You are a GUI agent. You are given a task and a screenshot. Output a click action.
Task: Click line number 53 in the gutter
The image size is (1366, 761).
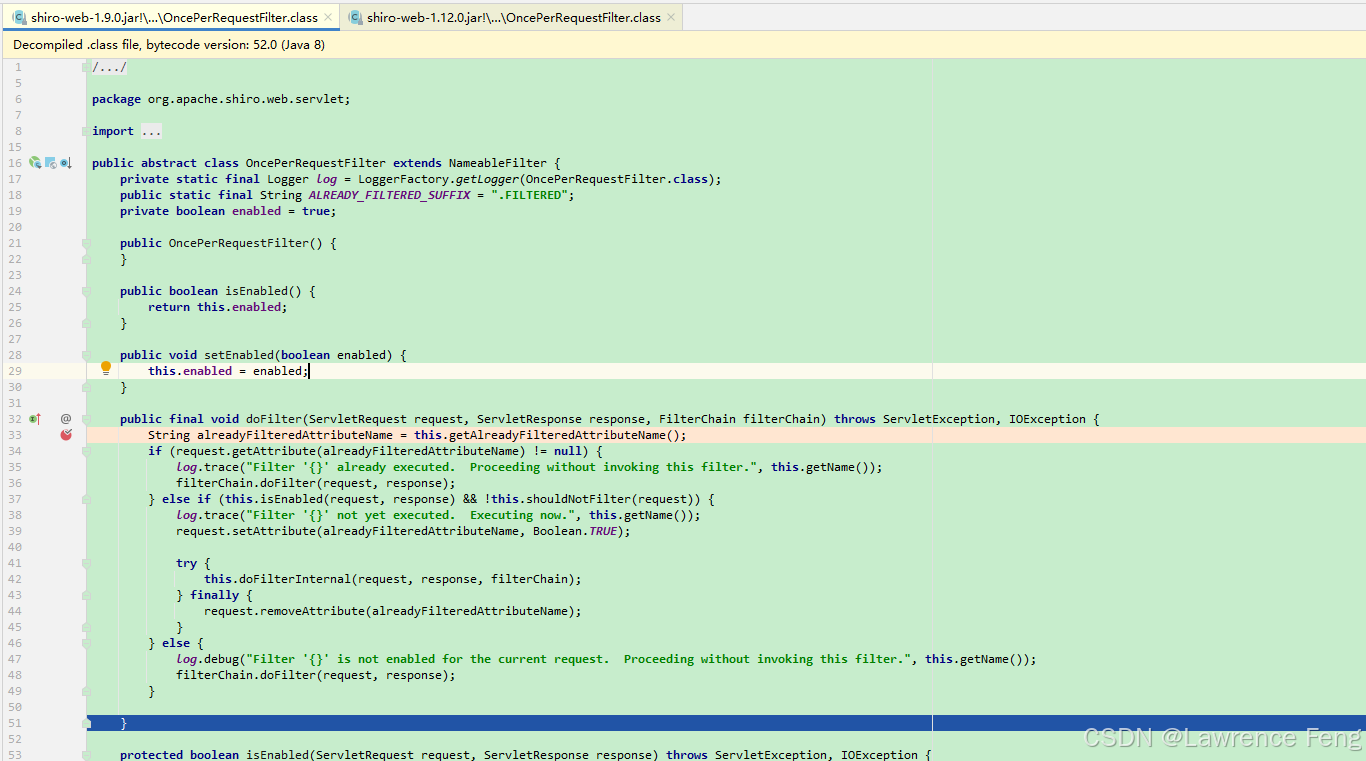point(15,755)
